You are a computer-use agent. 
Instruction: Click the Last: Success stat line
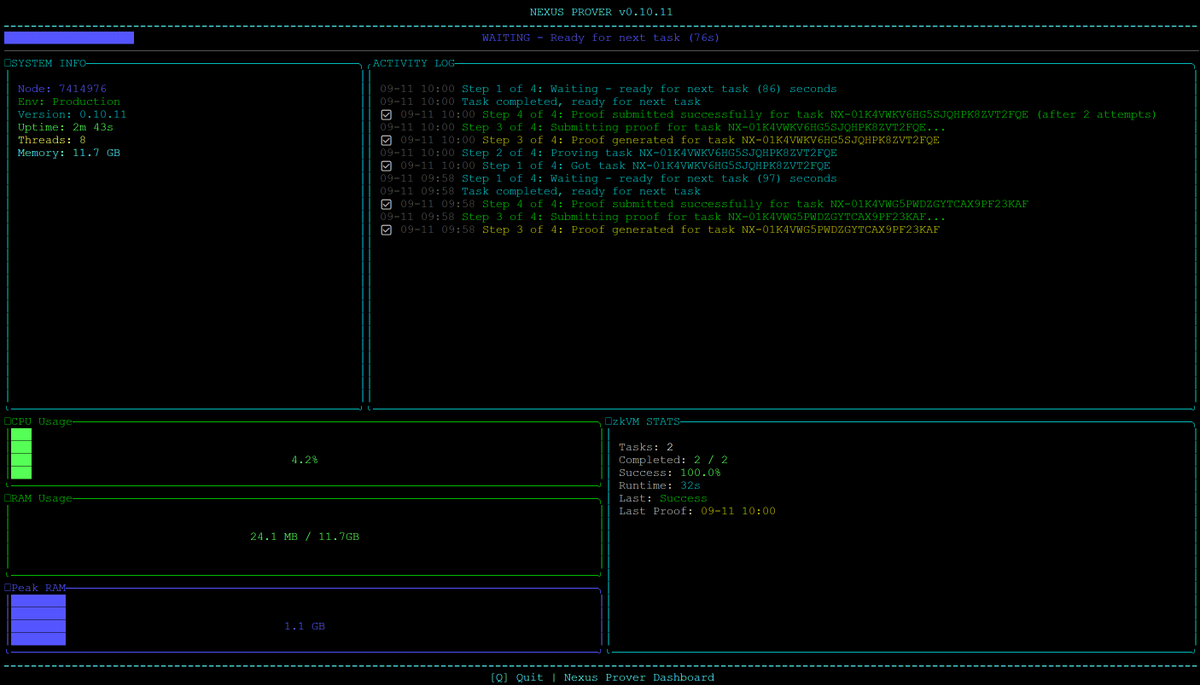[x=662, y=498]
